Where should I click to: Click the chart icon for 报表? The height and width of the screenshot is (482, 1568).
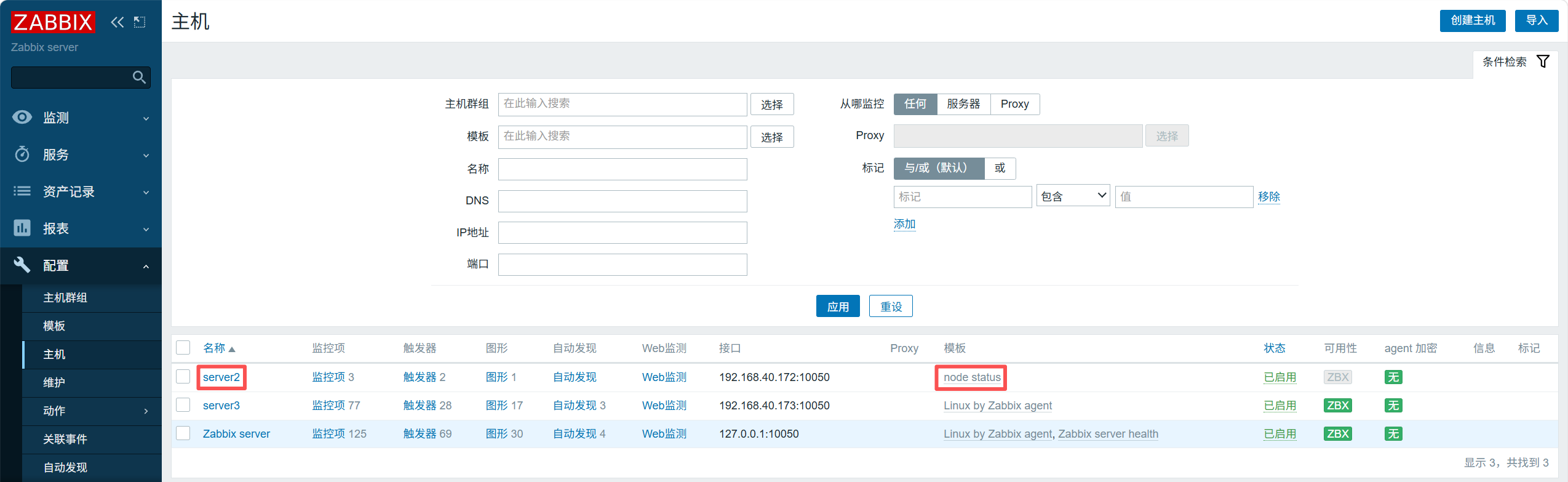point(22,228)
